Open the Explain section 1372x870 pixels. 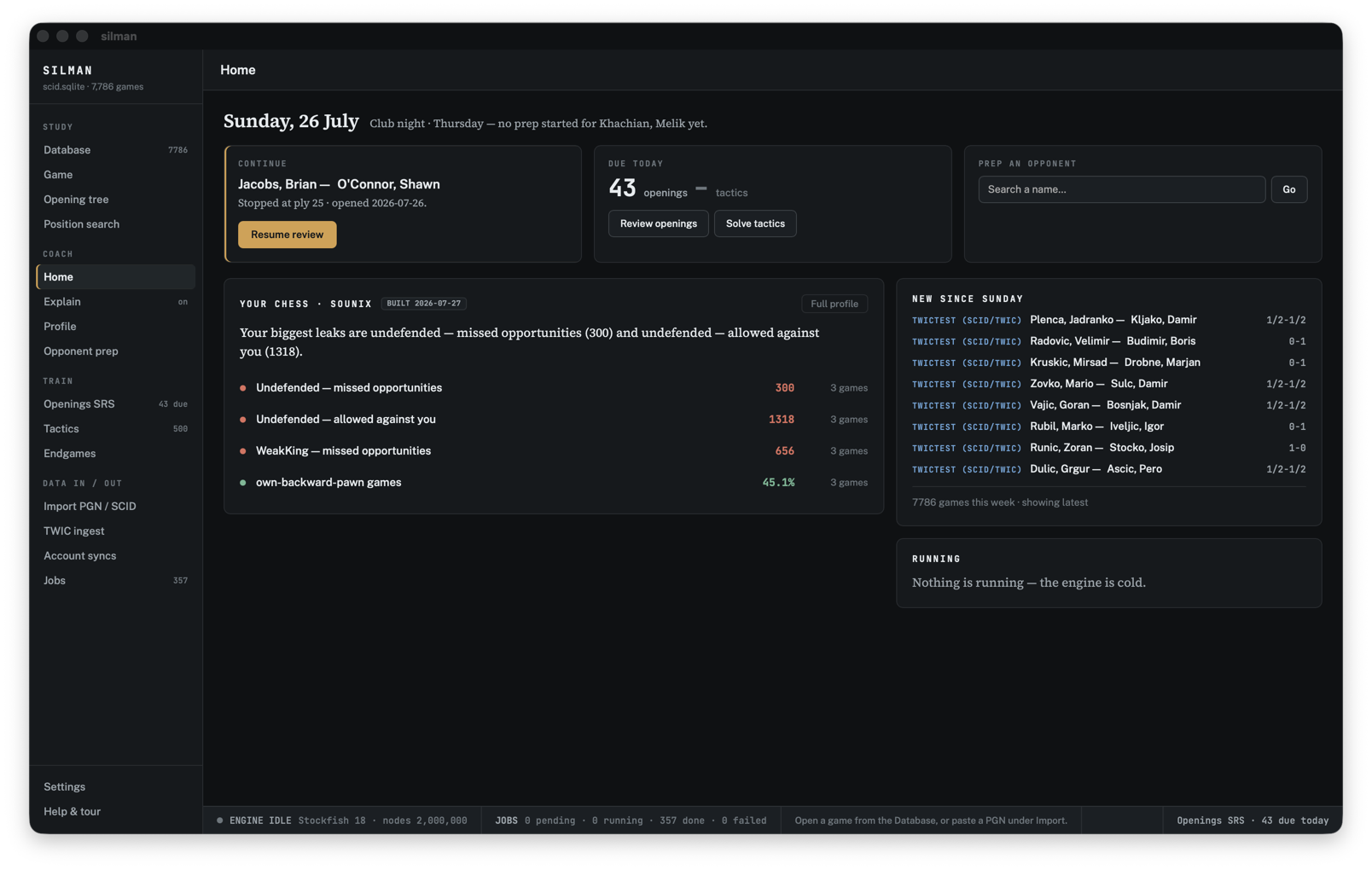coord(115,302)
